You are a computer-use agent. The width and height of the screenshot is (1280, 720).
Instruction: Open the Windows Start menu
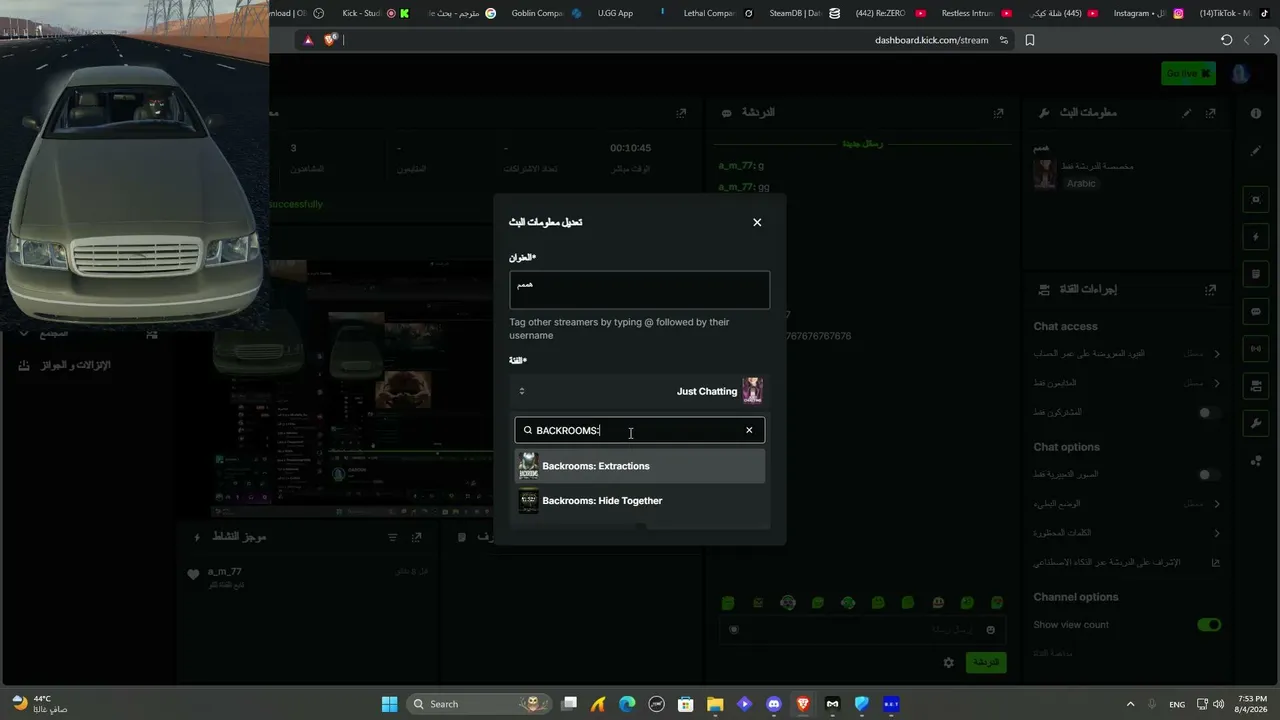(x=389, y=704)
